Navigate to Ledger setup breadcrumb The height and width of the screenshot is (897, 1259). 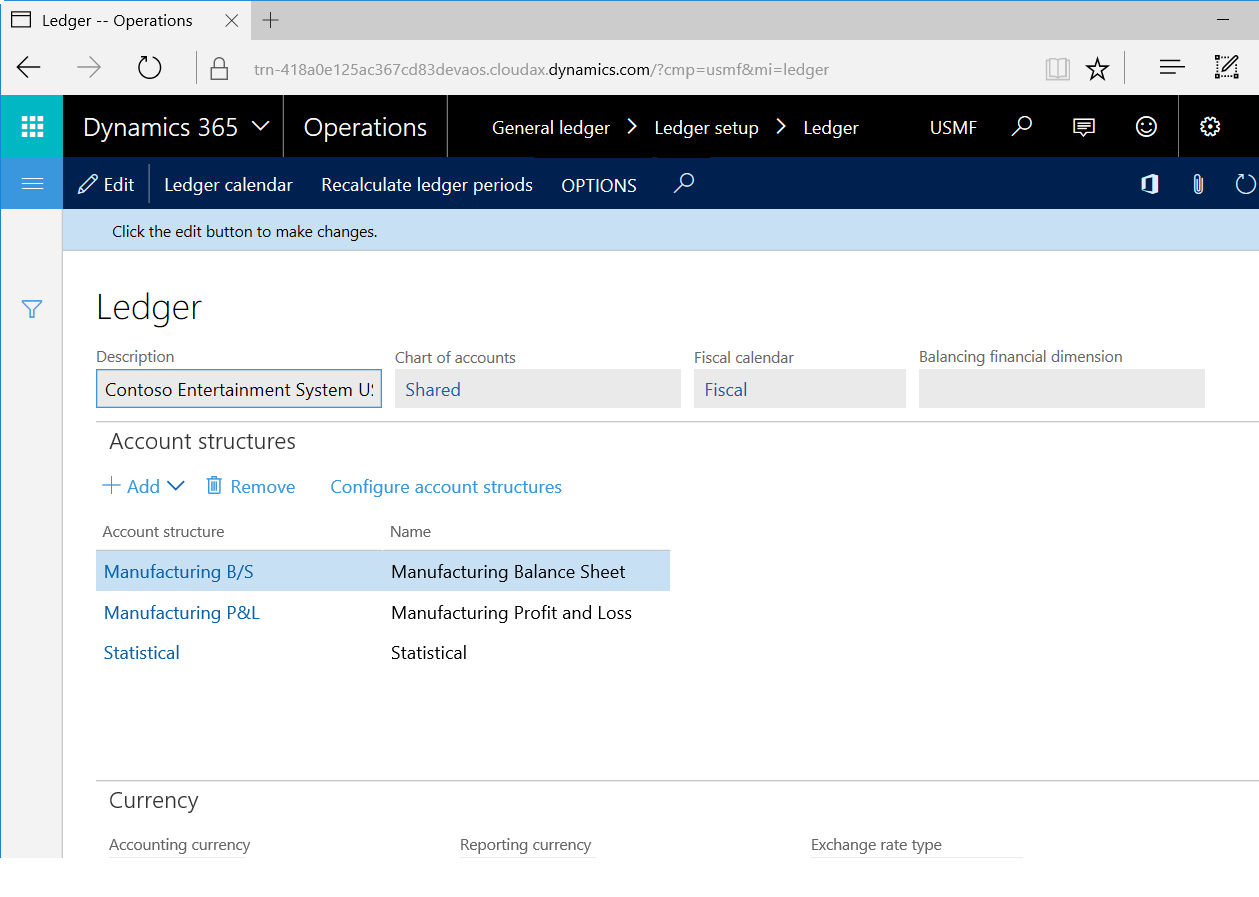click(706, 128)
